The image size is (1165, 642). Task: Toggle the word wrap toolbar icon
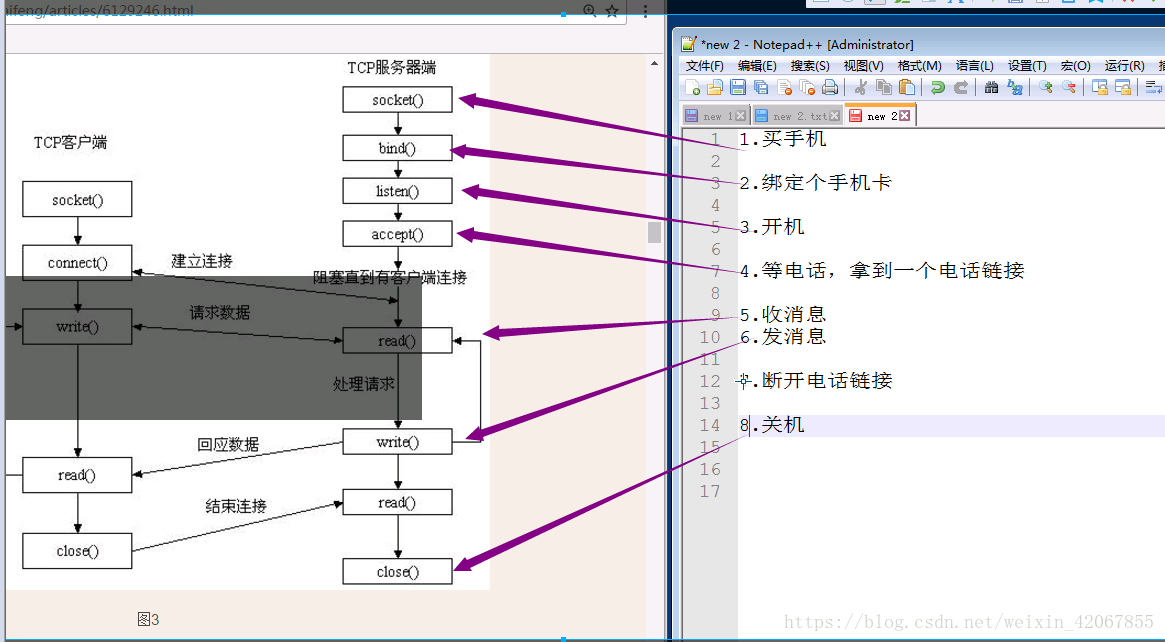(1154, 88)
